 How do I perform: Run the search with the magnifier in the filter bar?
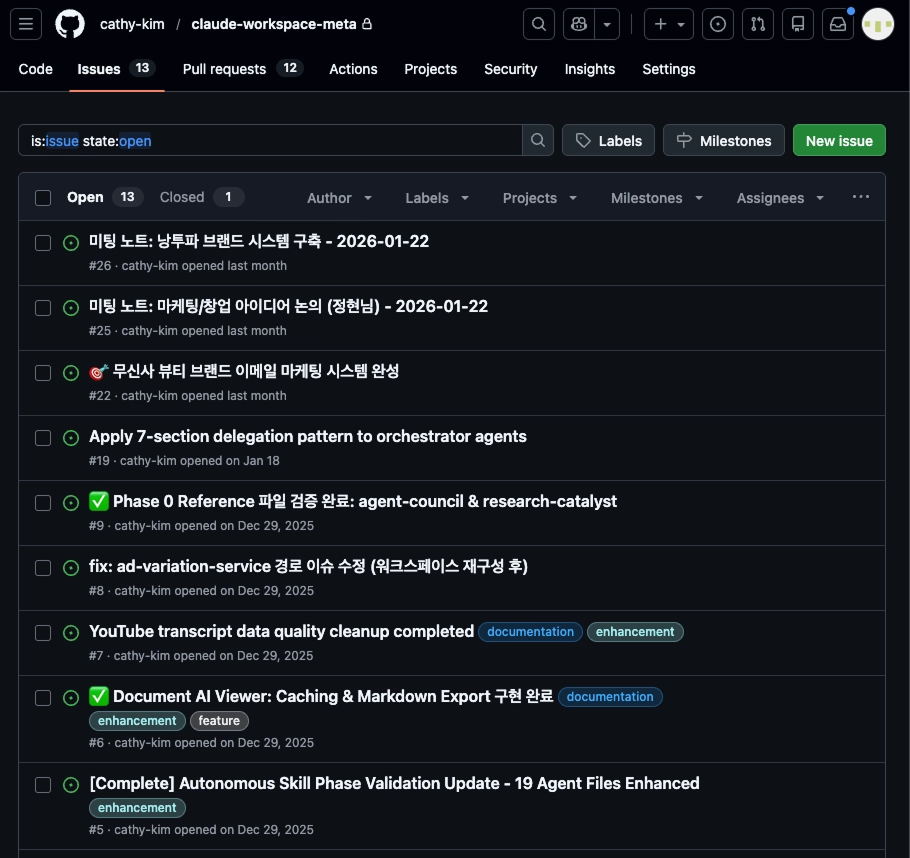[537, 140]
